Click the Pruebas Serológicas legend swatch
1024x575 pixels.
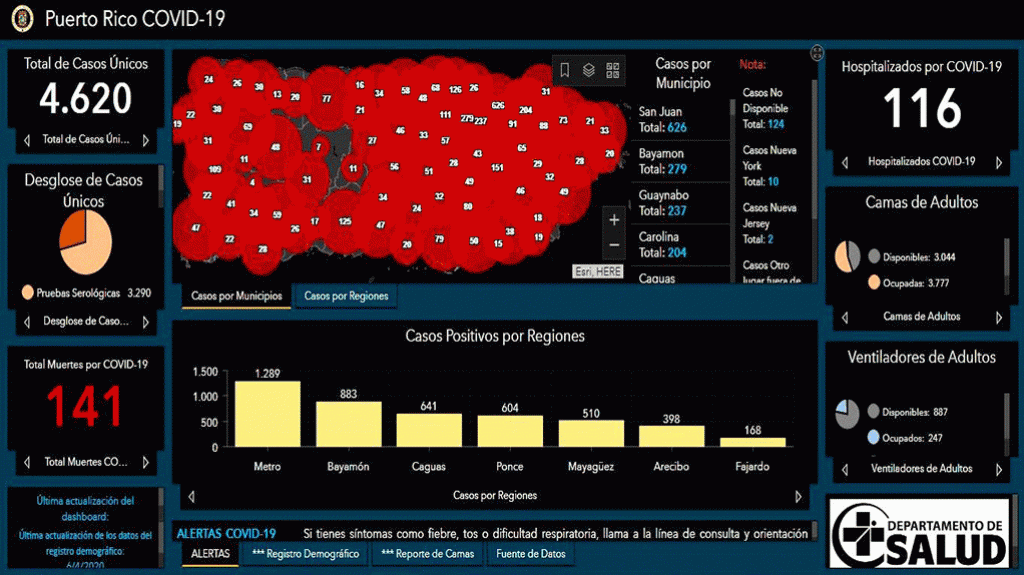point(28,294)
